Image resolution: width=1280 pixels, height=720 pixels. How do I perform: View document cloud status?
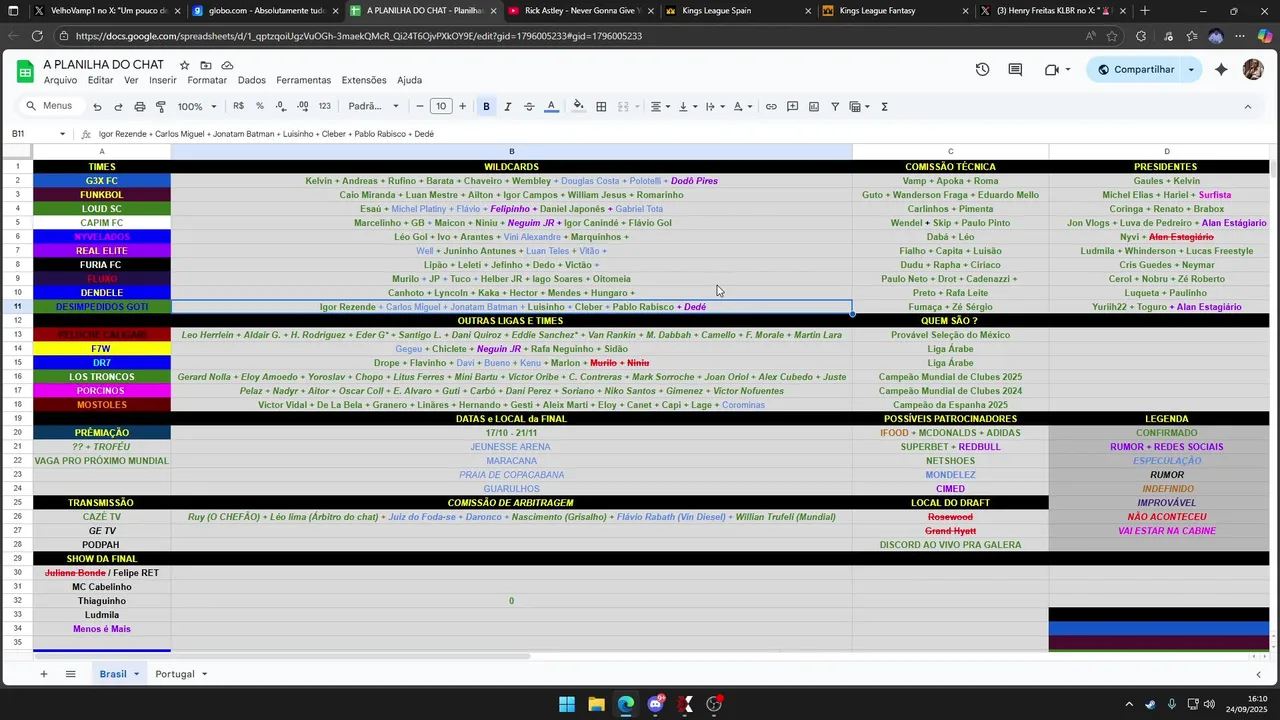click(x=227, y=65)
